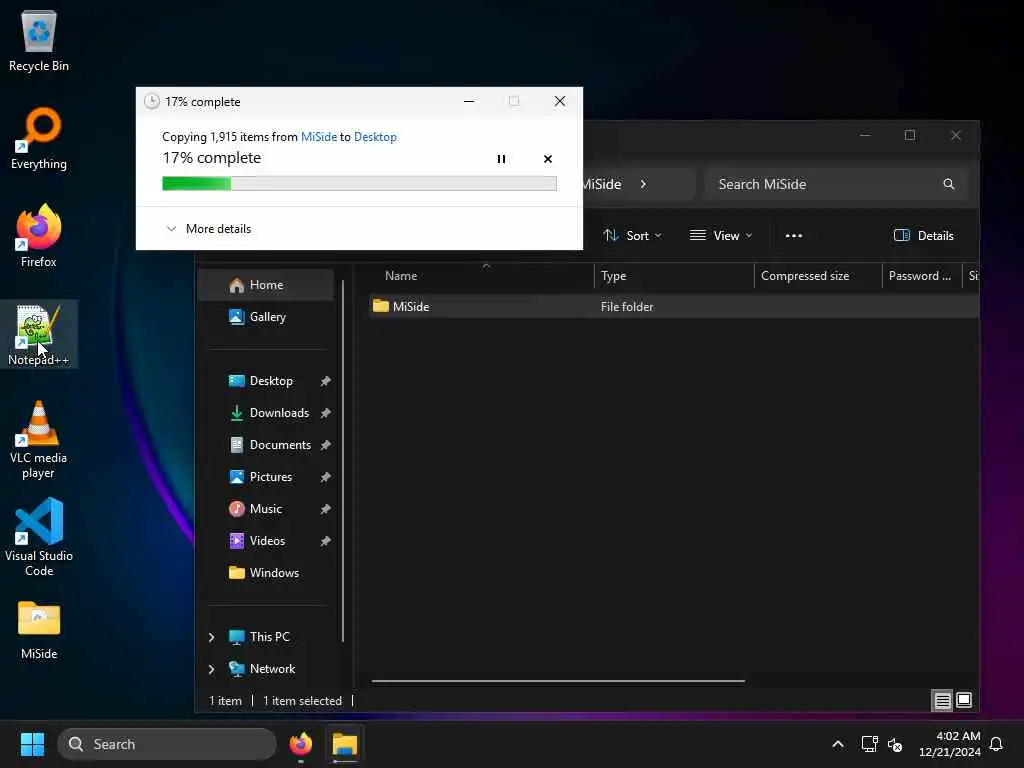Click the taskbar Search box
Screen dimensions: 1024x768
pyautogui.click(x=167, y=744)
